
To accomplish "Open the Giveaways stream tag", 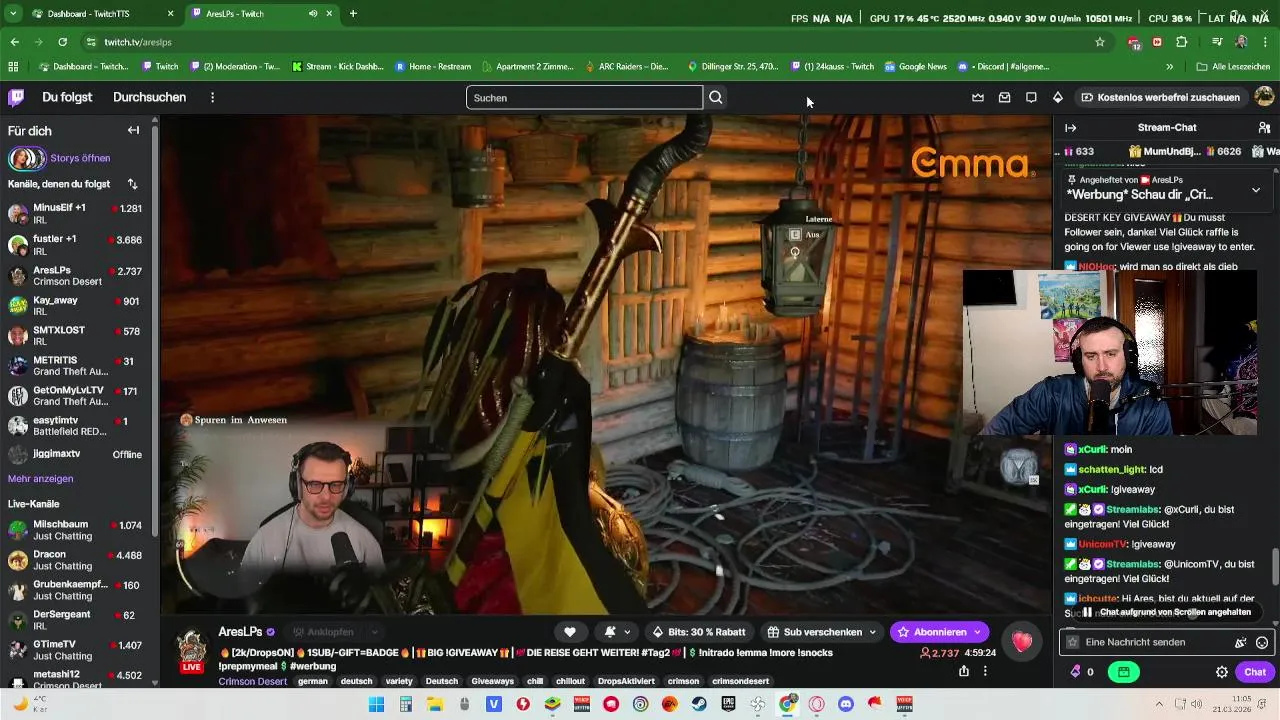I will pos(491,681).
